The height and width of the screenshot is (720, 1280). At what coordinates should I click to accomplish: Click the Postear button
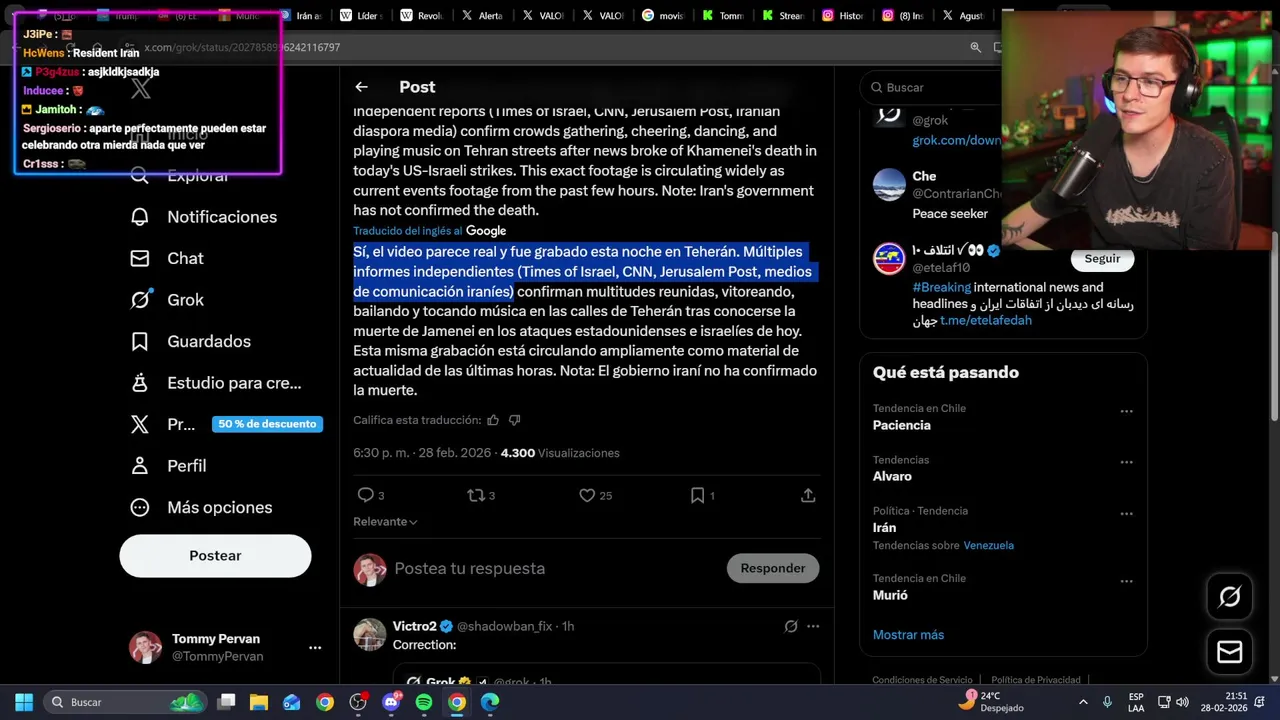[215, 556]
